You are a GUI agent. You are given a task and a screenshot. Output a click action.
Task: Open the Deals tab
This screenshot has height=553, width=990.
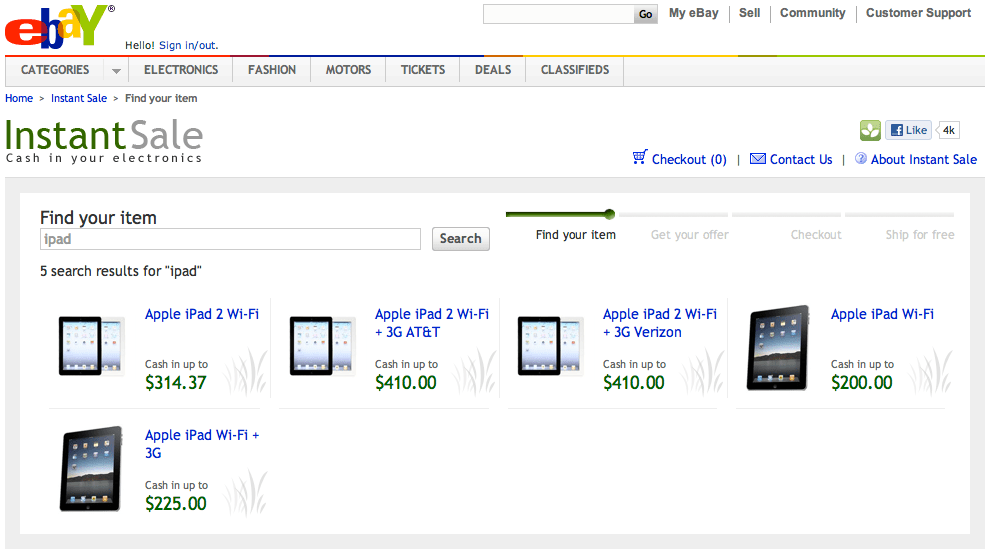492,70
